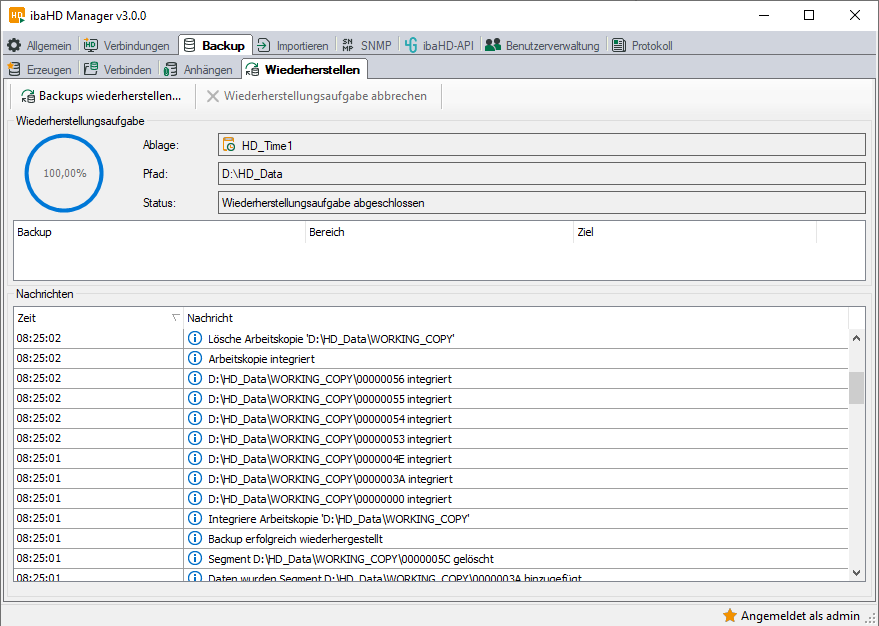
Task: Click the HD_Time1 store icon
Action: click(230, 146)
